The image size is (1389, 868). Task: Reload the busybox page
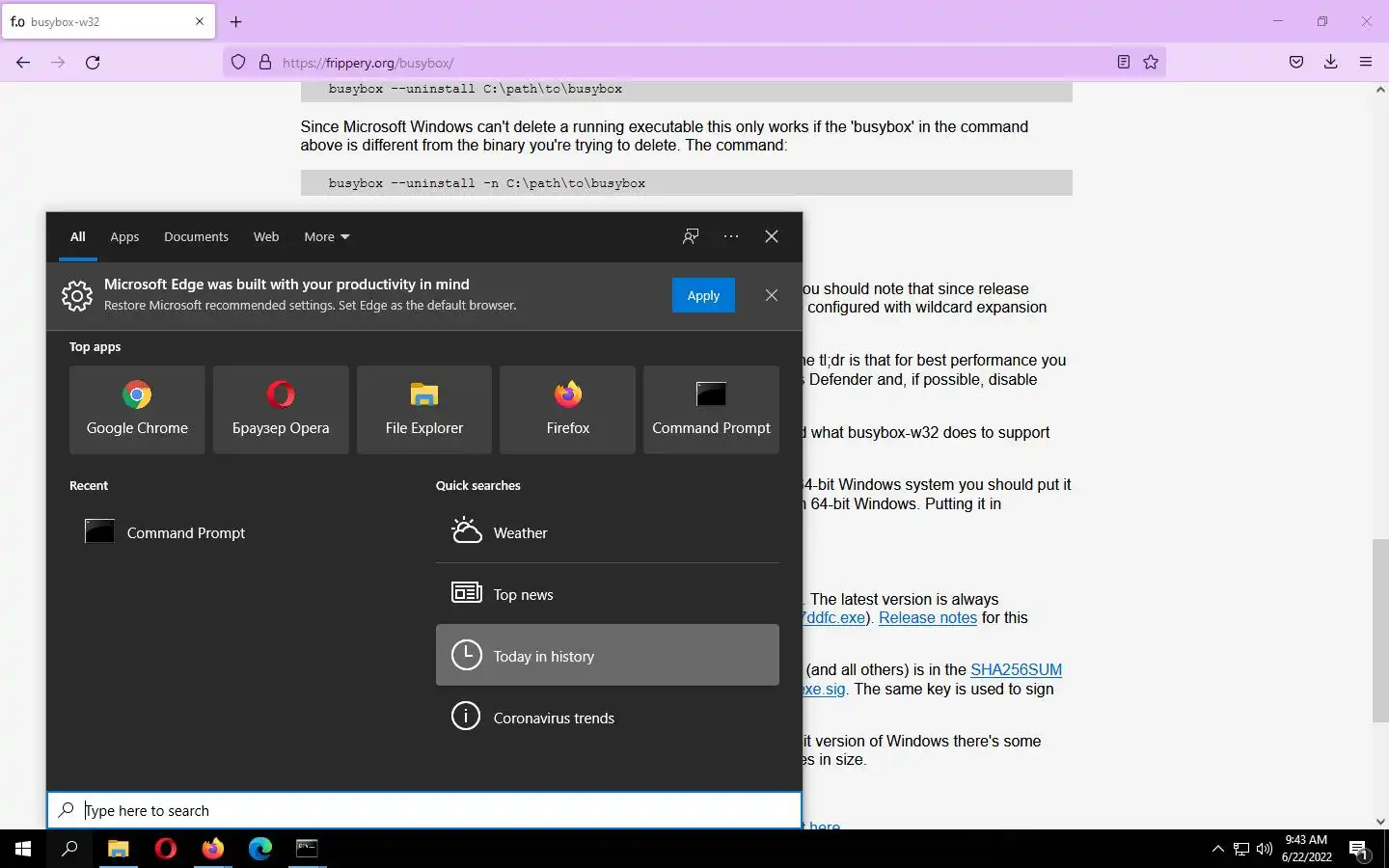click(x=93, y=63)
